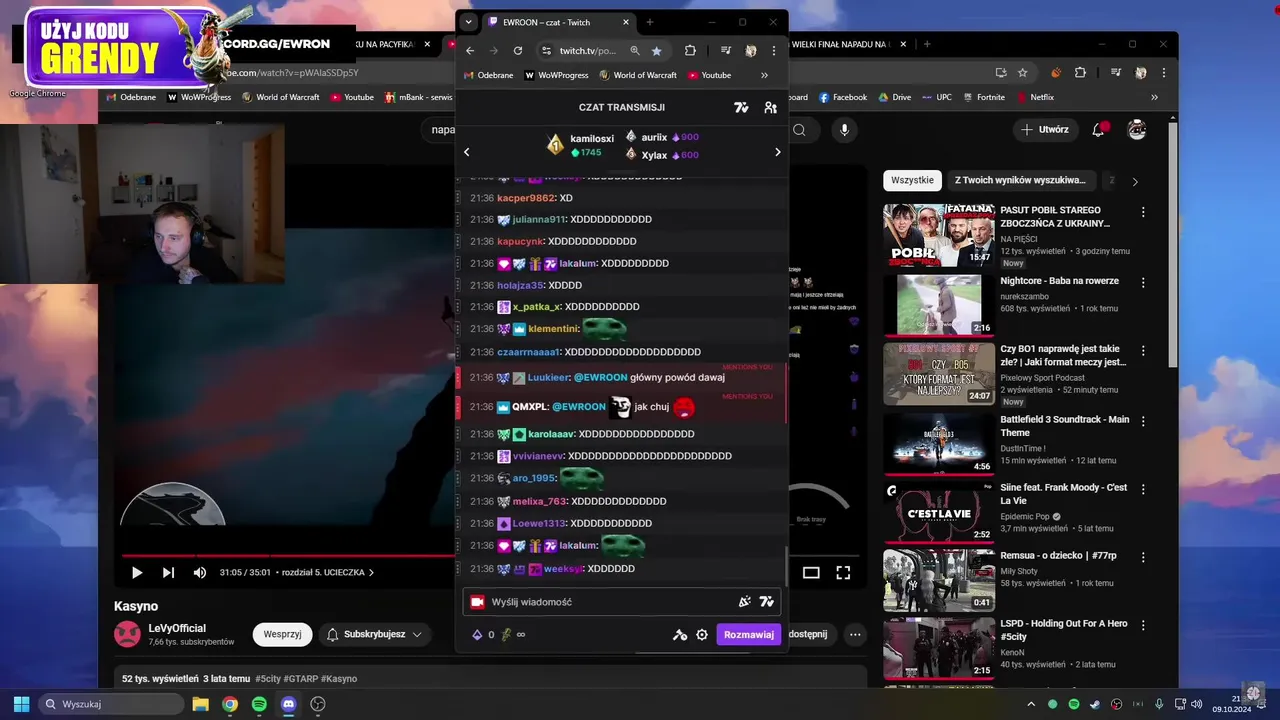This screenshot has width=1280, height=720.
Task: Open Spotify from the taskbar
Action: coord(259,704)
